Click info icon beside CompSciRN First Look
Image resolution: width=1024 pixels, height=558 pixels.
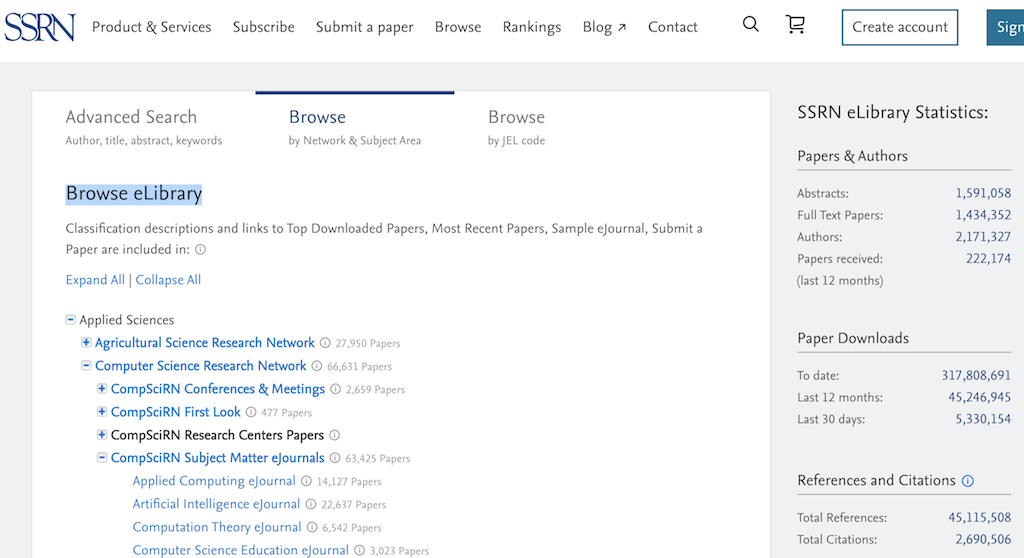tap(251, 412)
